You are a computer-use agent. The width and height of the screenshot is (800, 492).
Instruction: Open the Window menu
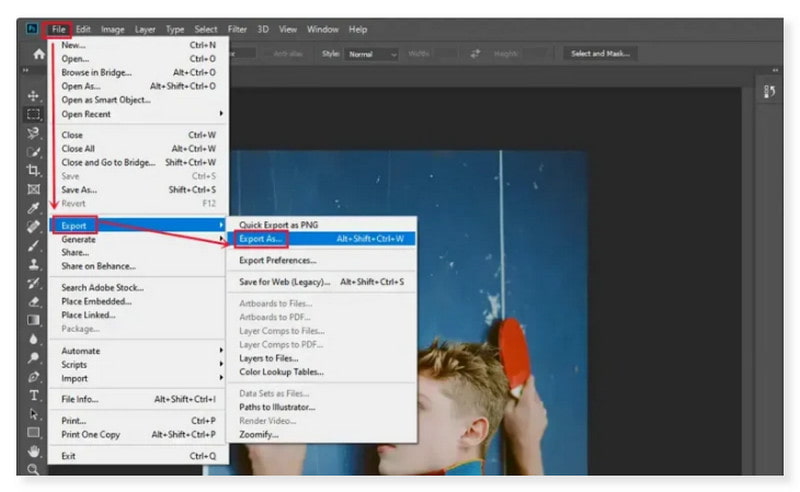[x=322, y=29]
